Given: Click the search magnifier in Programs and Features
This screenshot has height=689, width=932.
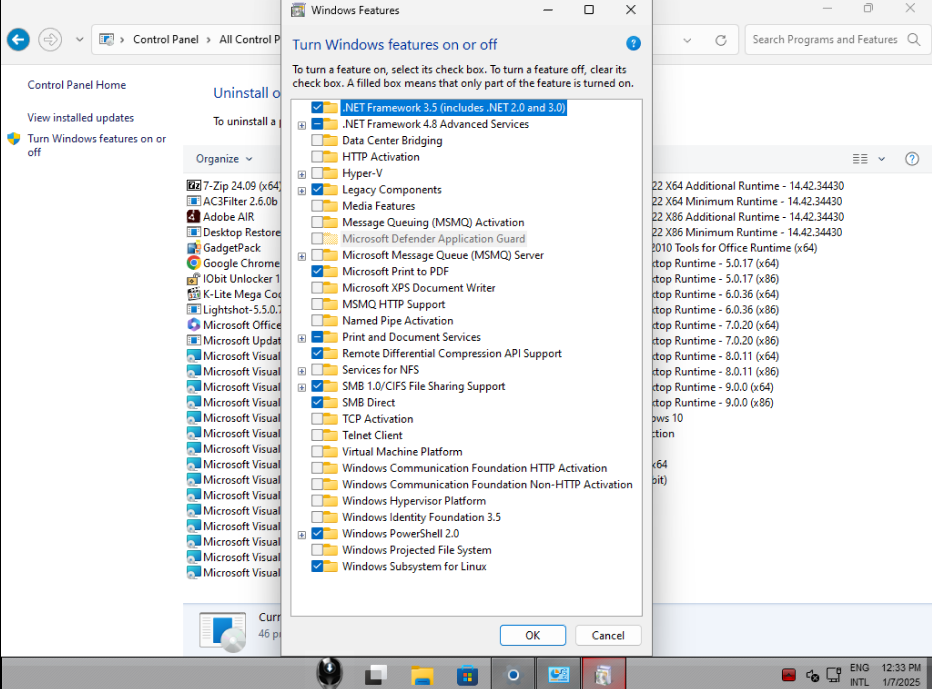Looking at the screenshot, I should [x=914, y=40].
